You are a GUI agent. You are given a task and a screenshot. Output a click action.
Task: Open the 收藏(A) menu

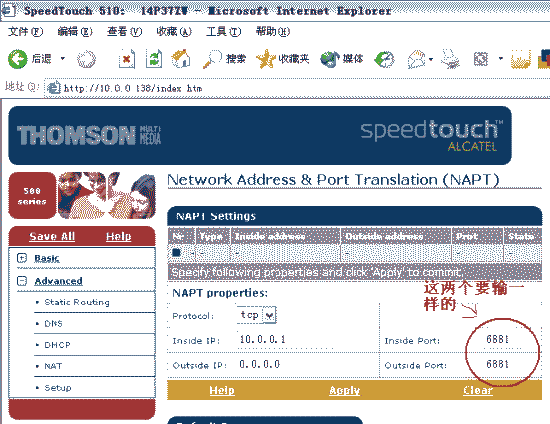click(x=174, y=32)
